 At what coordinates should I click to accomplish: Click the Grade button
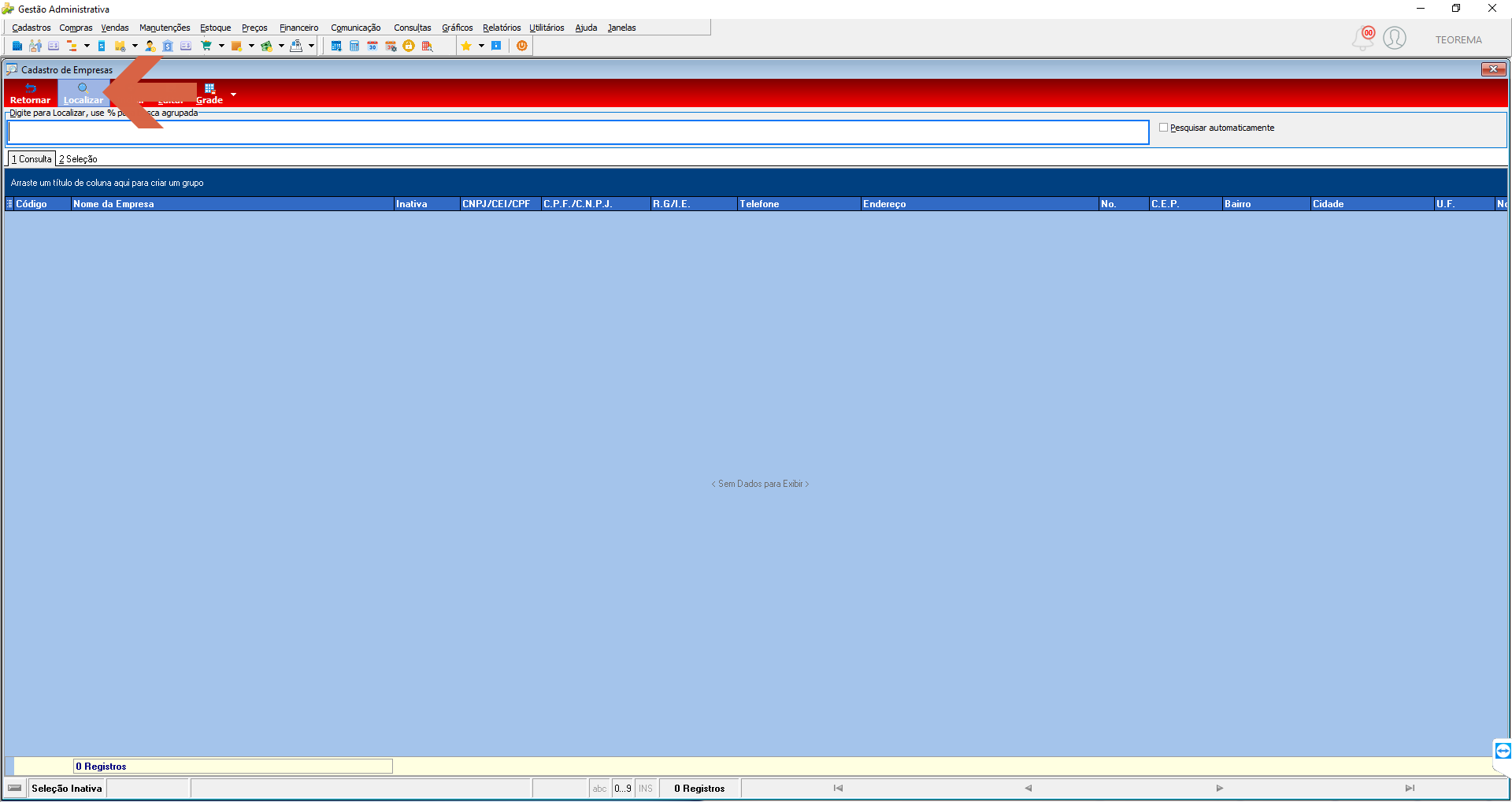pos(209,94)
